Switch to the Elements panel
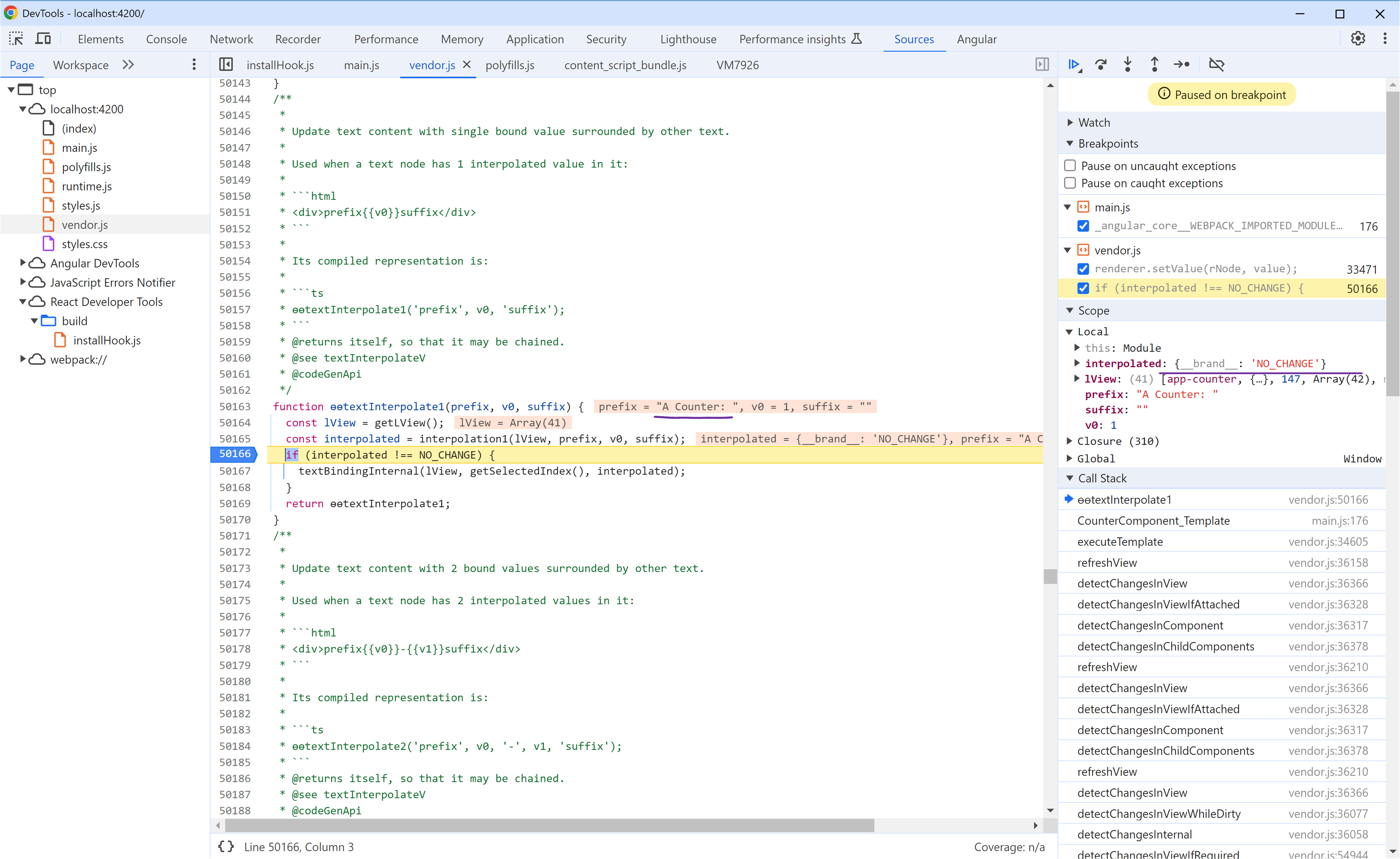Viewport: 1400px width, 859px height. click(x=101, y=39)
